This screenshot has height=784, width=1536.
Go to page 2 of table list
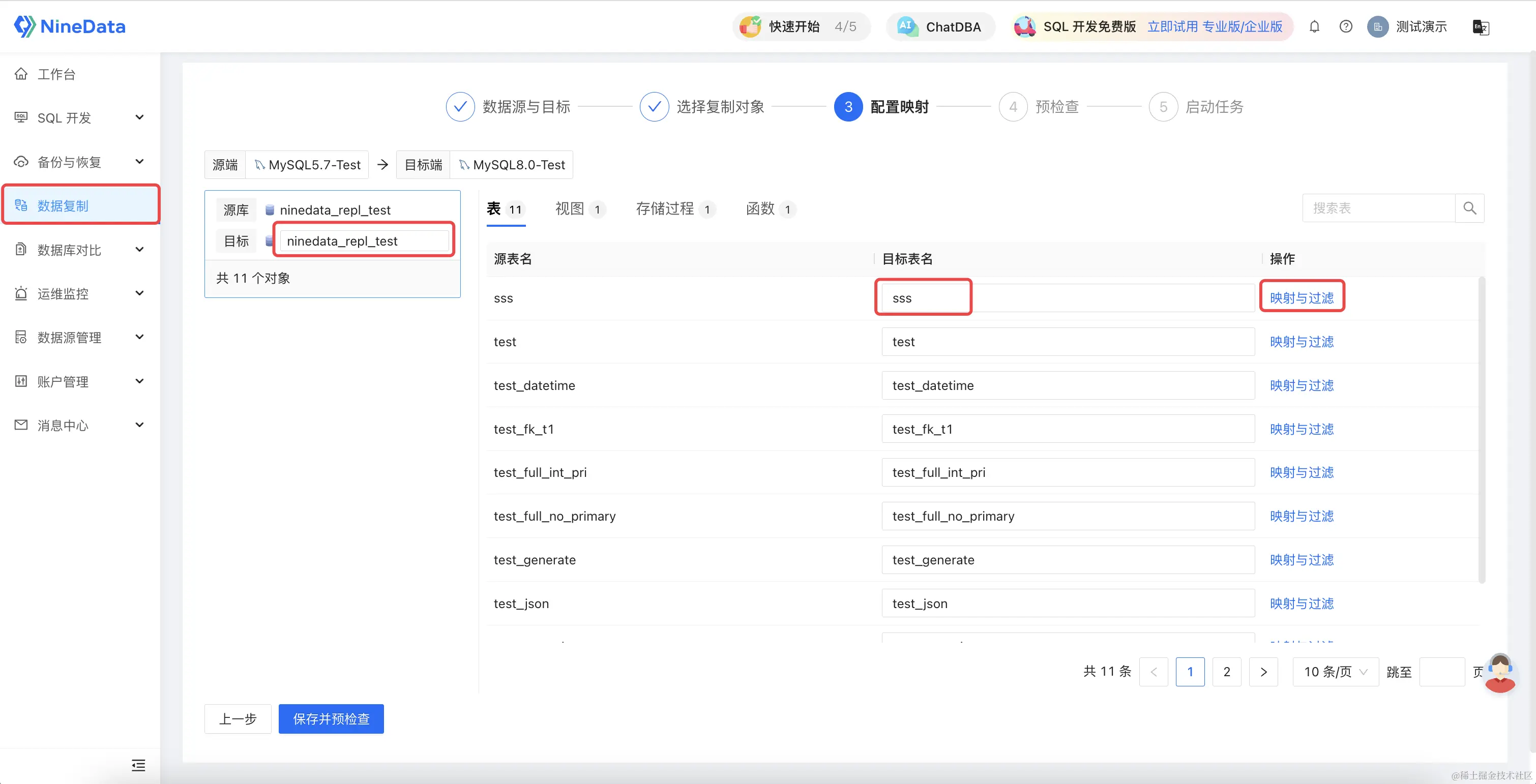[1227, 672]
